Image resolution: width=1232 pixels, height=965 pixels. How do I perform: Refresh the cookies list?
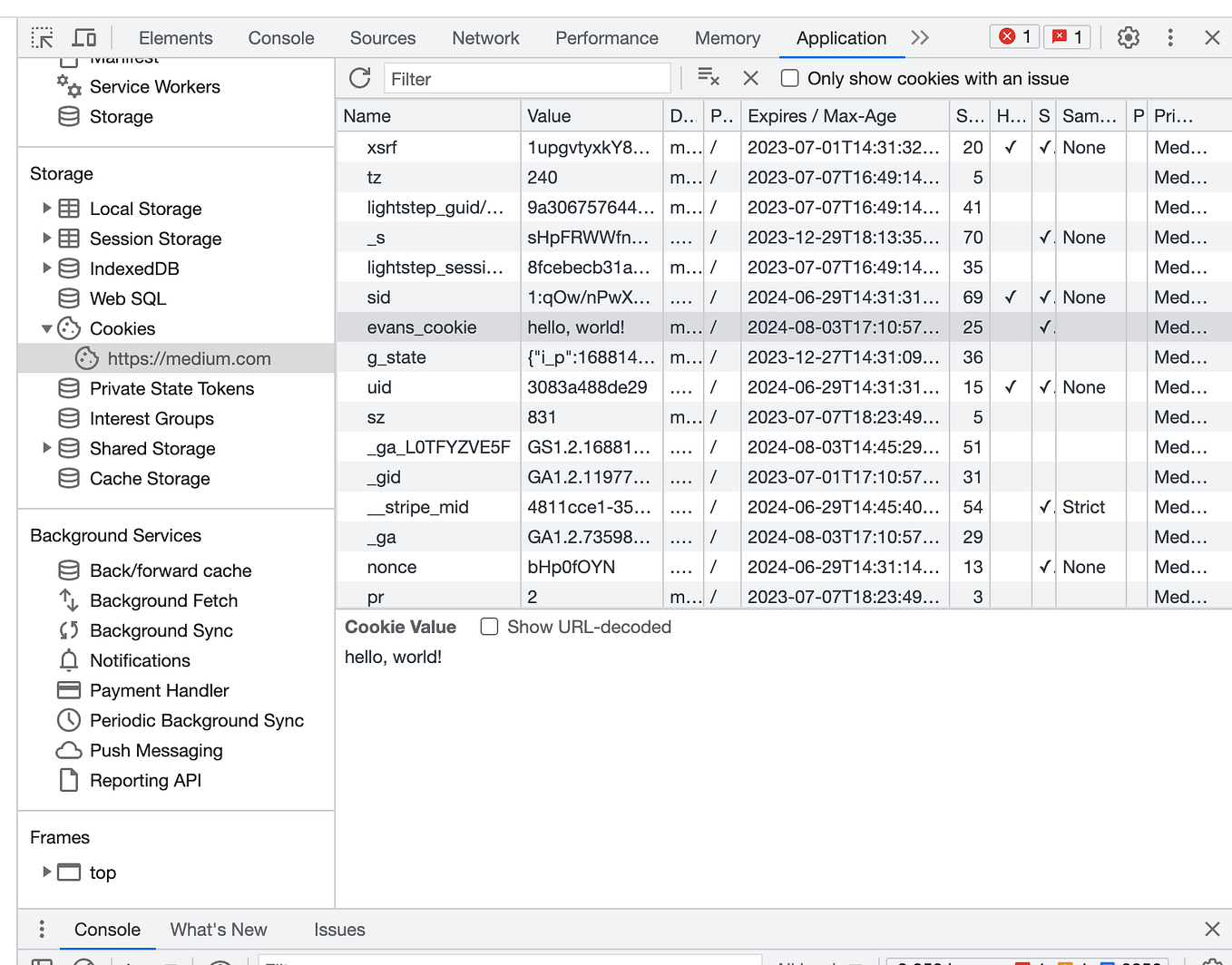tap(359, 78)
